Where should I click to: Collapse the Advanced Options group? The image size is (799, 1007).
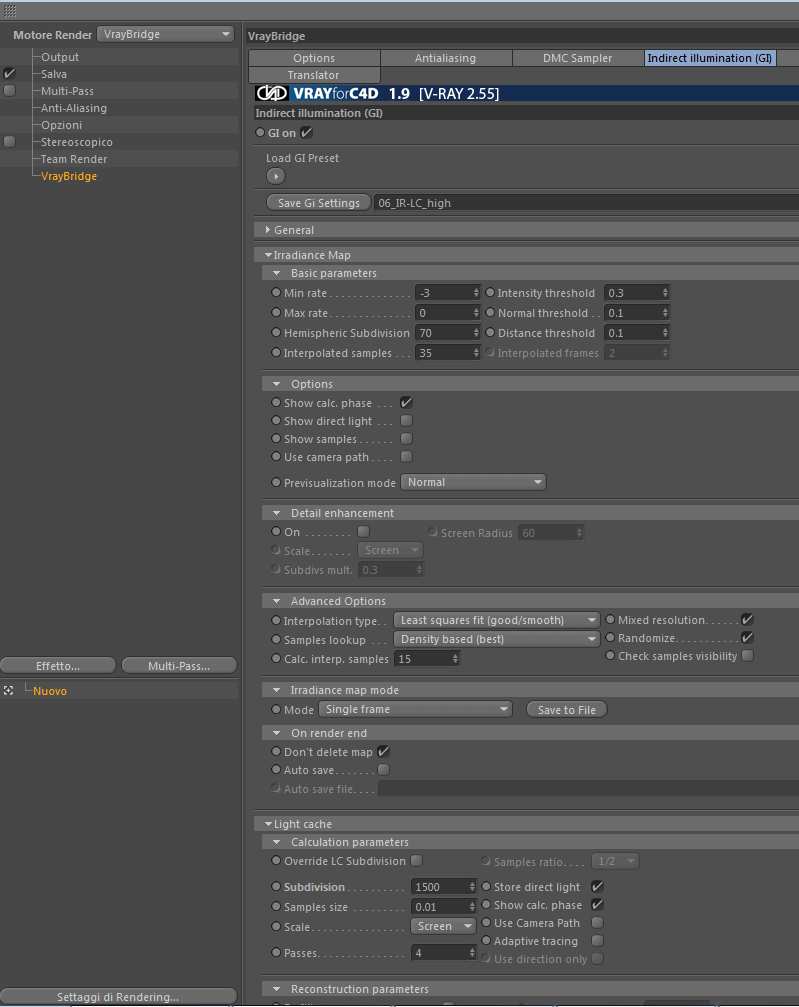277,601
